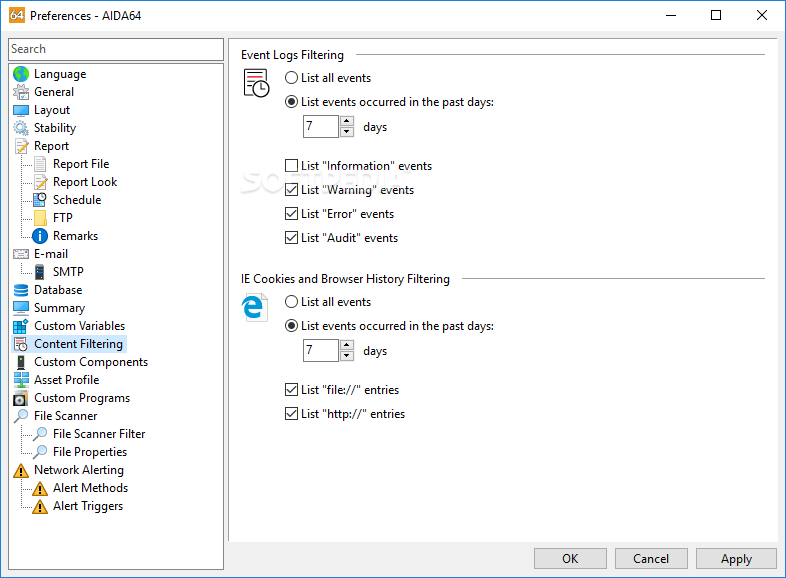Click the OK button

pos(570,558)
